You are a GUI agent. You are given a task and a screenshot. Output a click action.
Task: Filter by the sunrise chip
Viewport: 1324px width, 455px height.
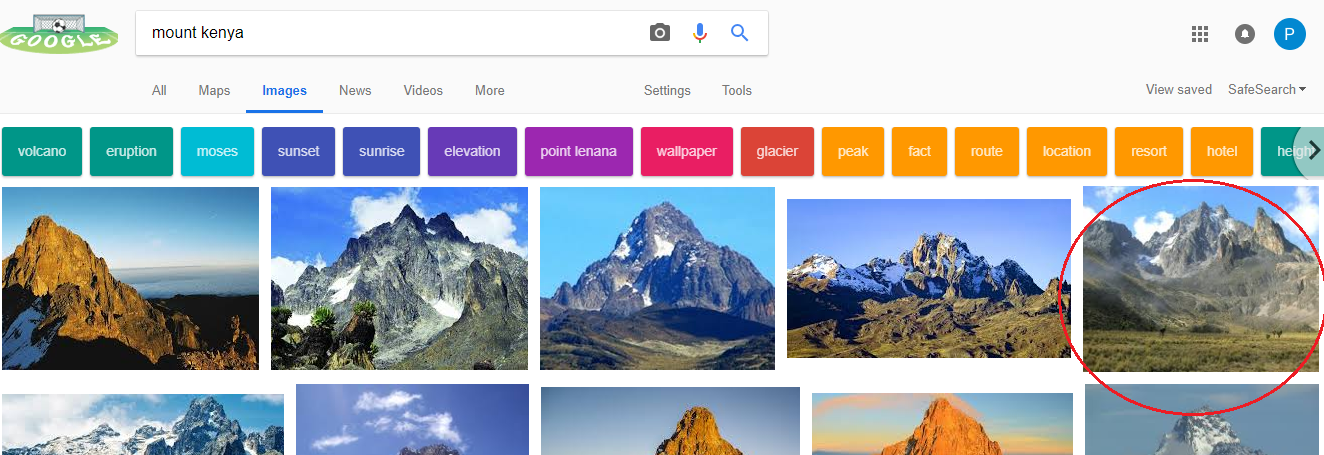pos(381,151)
